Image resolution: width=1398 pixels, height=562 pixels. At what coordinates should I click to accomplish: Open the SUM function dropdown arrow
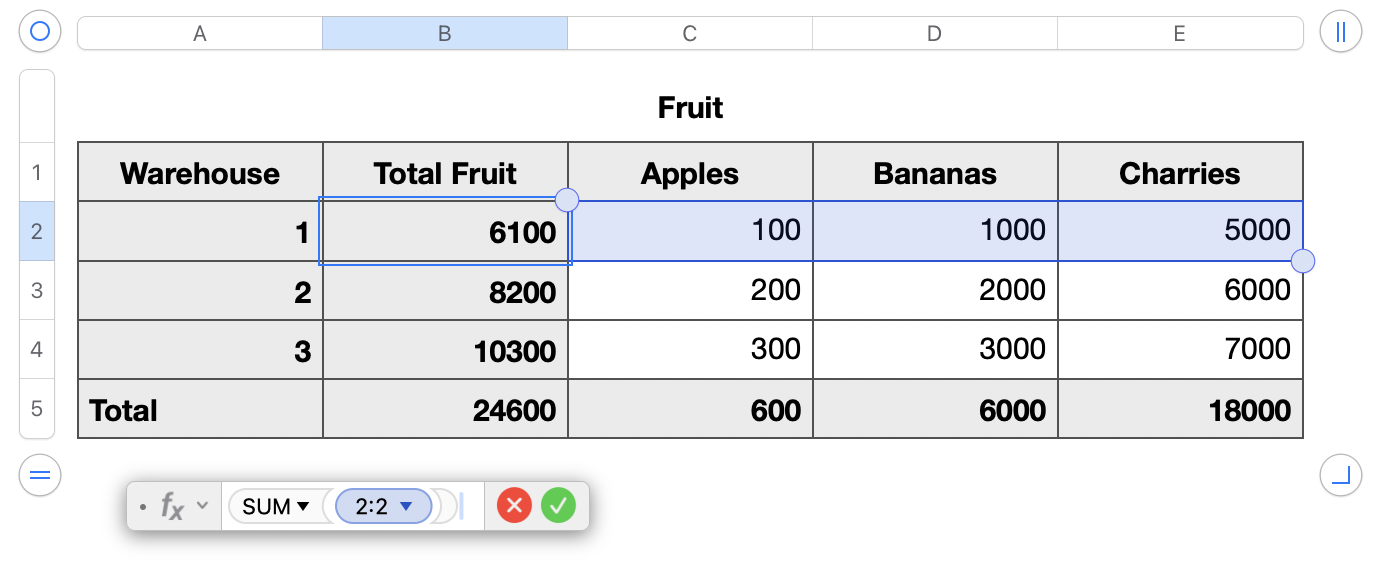pyautogui.click(x=302, y=507)
